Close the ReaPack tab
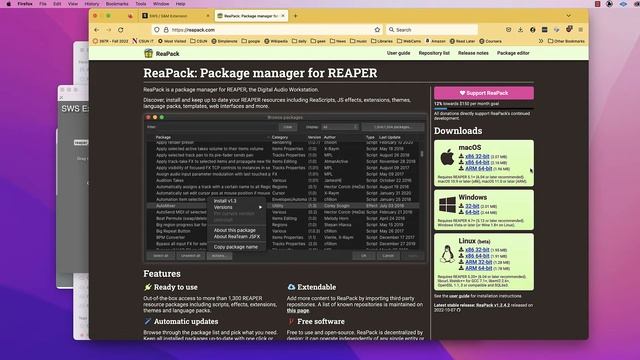 click(x=283, y=16)
